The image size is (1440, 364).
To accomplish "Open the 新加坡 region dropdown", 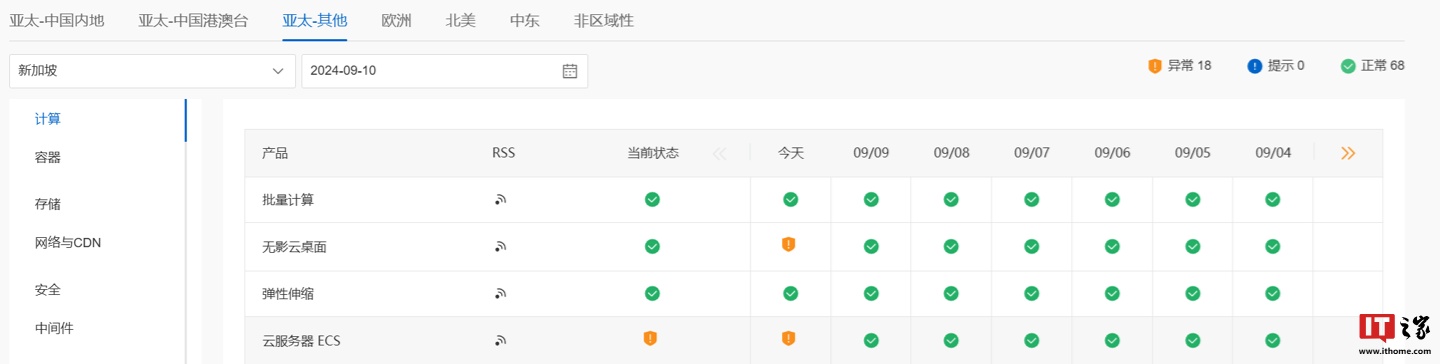I will 152,71.
